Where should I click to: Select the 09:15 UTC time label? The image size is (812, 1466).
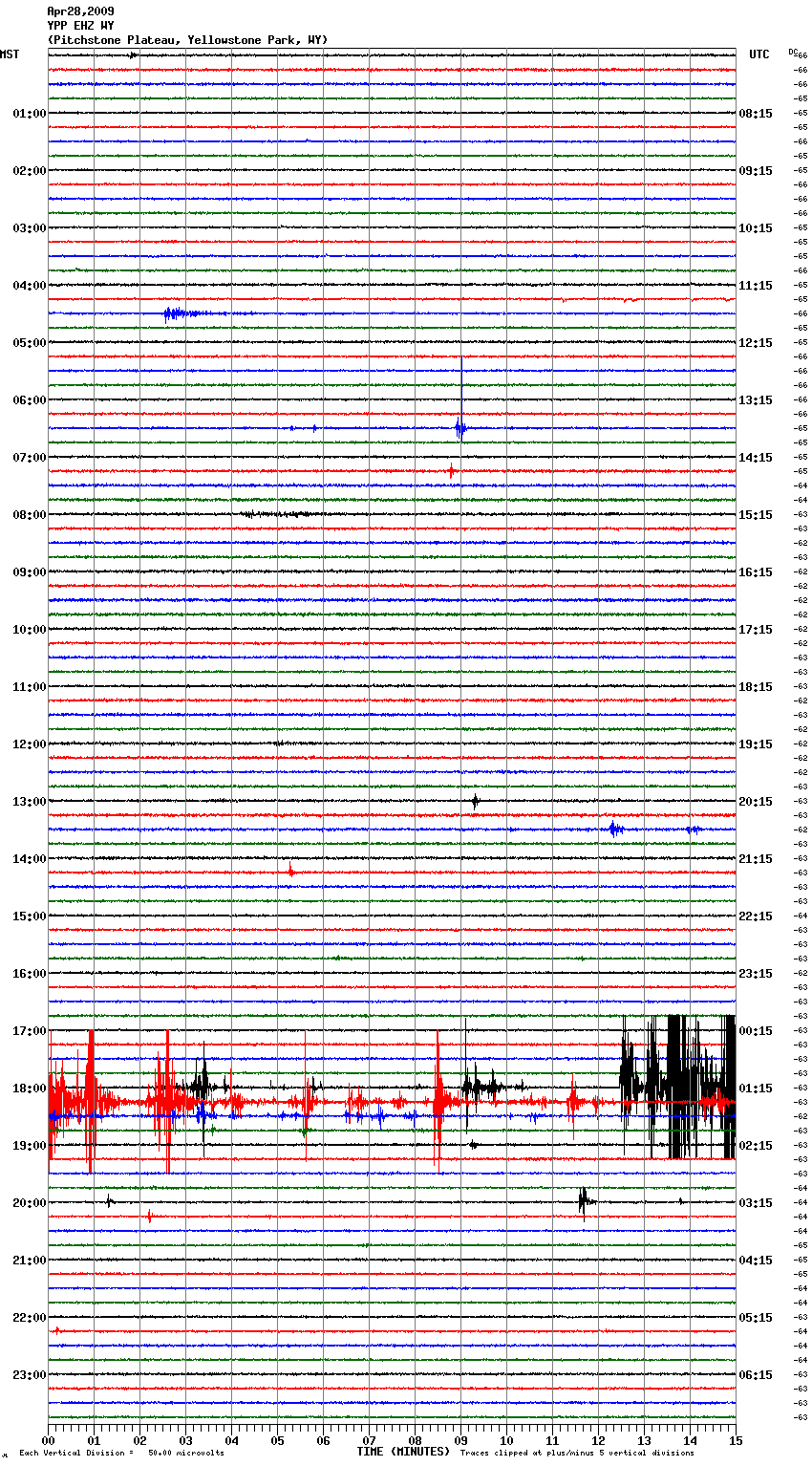(756, 171)
